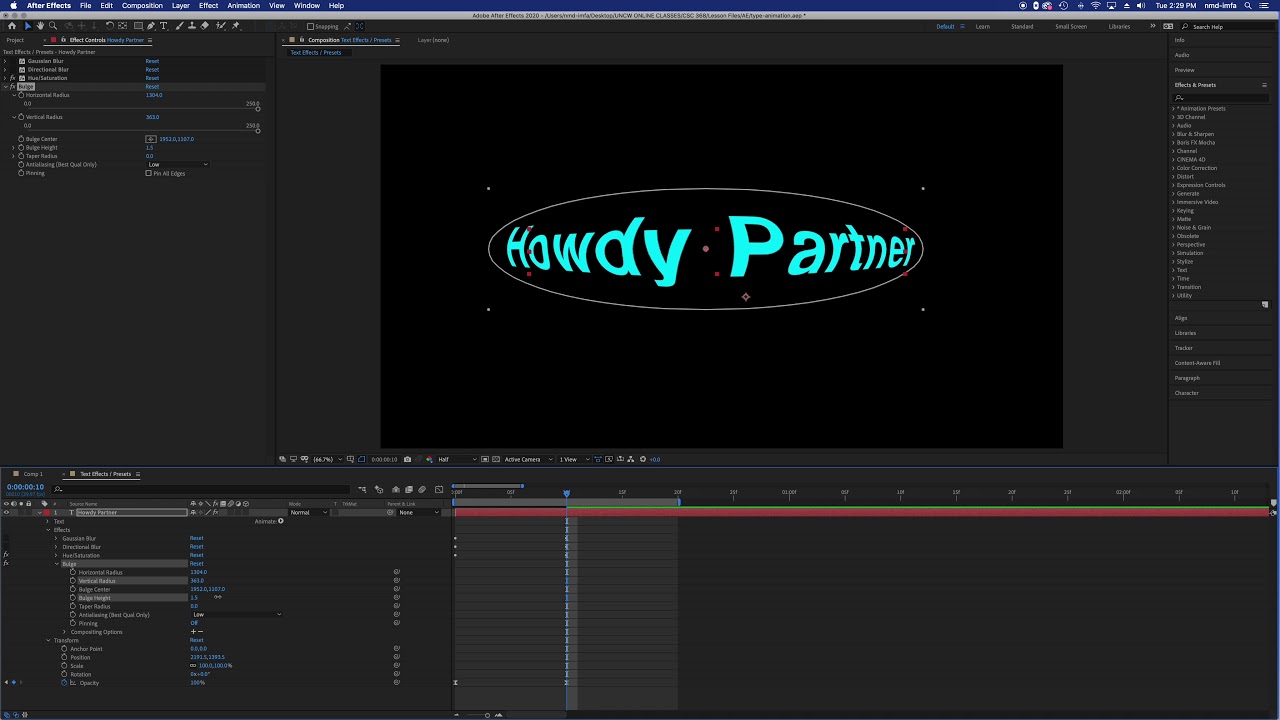Click Reset for Gaussian Blur in Effect Controls

(152, 61)
